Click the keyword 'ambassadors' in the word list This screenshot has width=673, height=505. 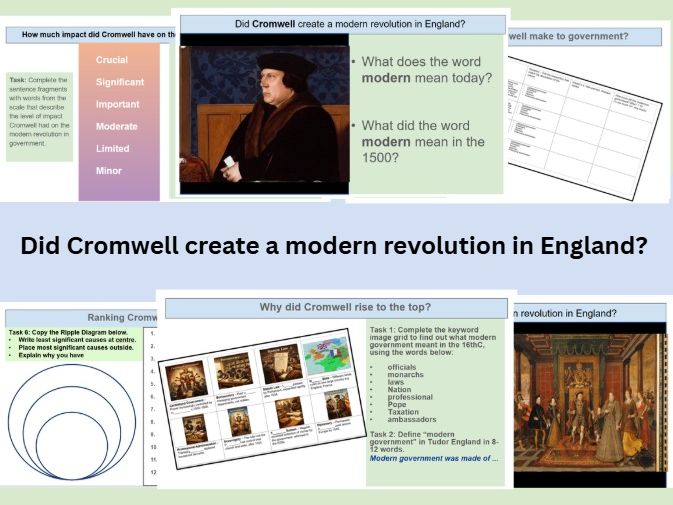(x=412, y=419)
